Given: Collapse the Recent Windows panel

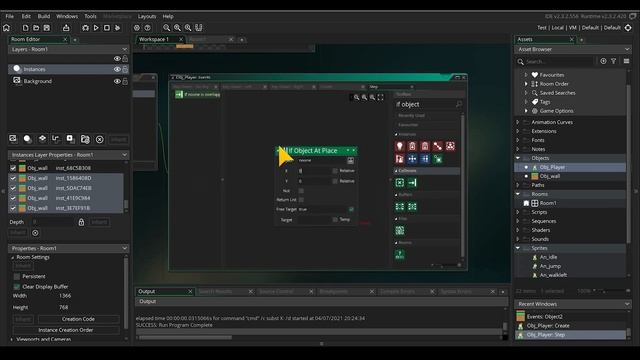Looking at the screenshot, I should pyautogui.click(x=627, y=304).
